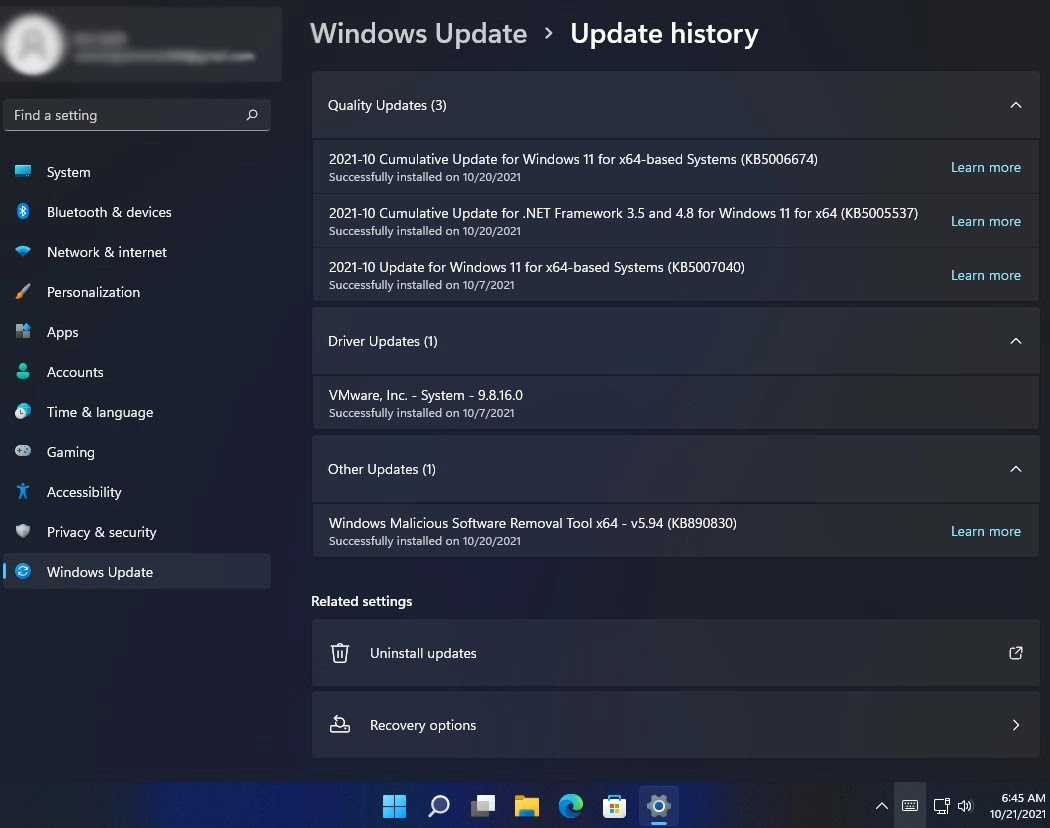This screenshot has height=828, width=1050.
Task: Open Recovery options
Action: 676,725
